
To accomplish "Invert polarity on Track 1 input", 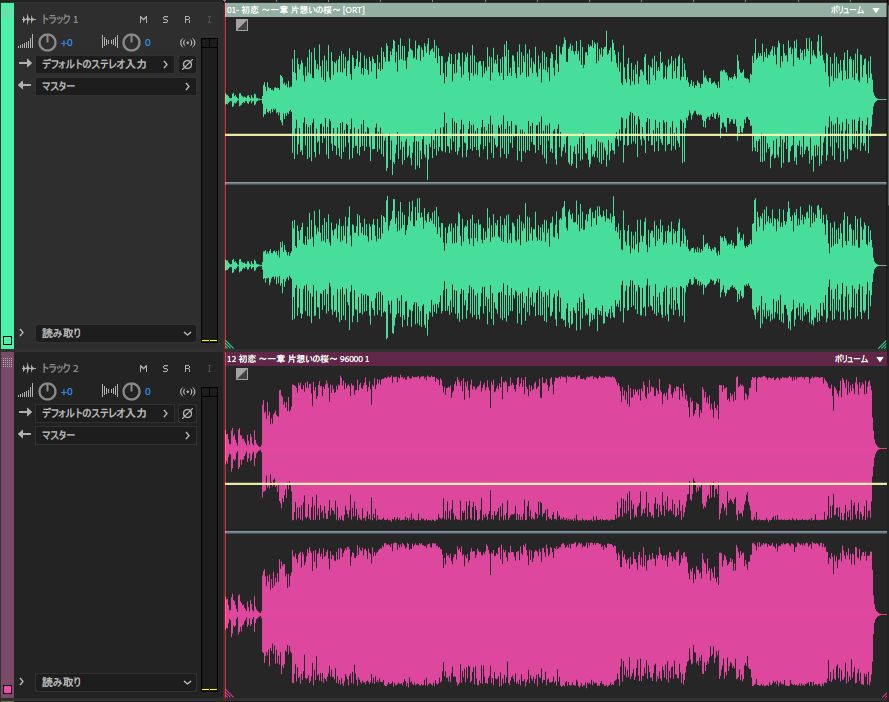I will tap(187, 65).
